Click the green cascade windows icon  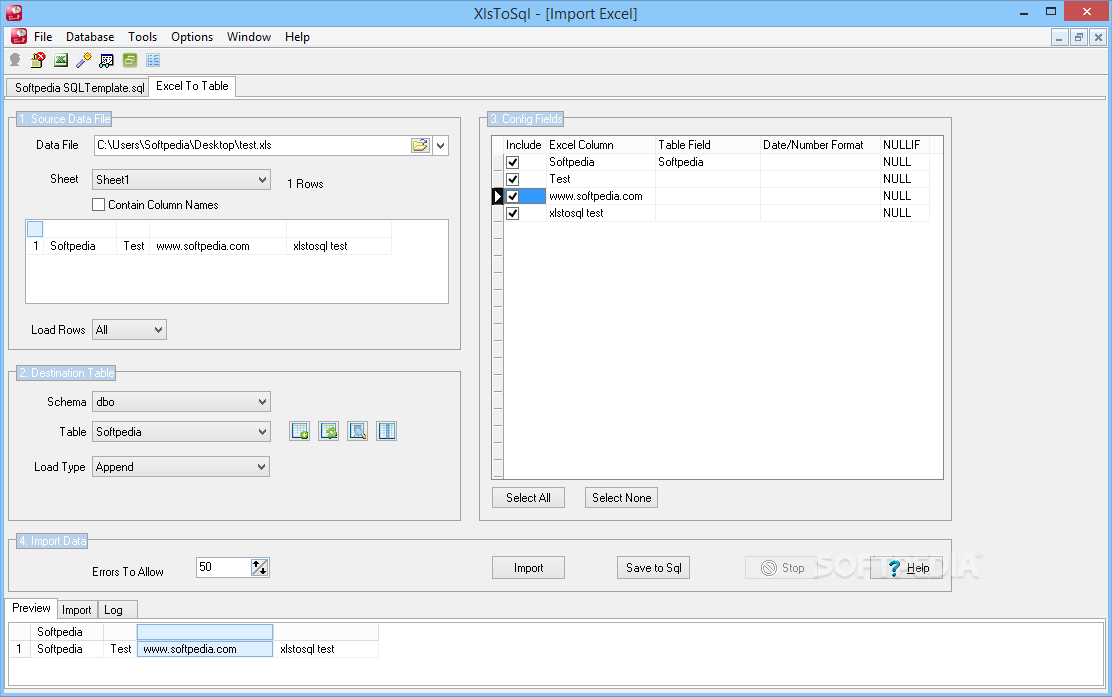(130, 60)
